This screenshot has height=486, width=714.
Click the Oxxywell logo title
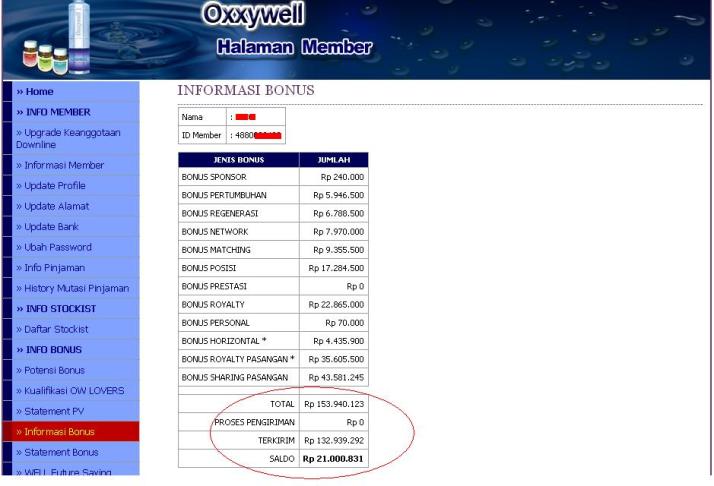pyautogui.click(x=253, y=14)
